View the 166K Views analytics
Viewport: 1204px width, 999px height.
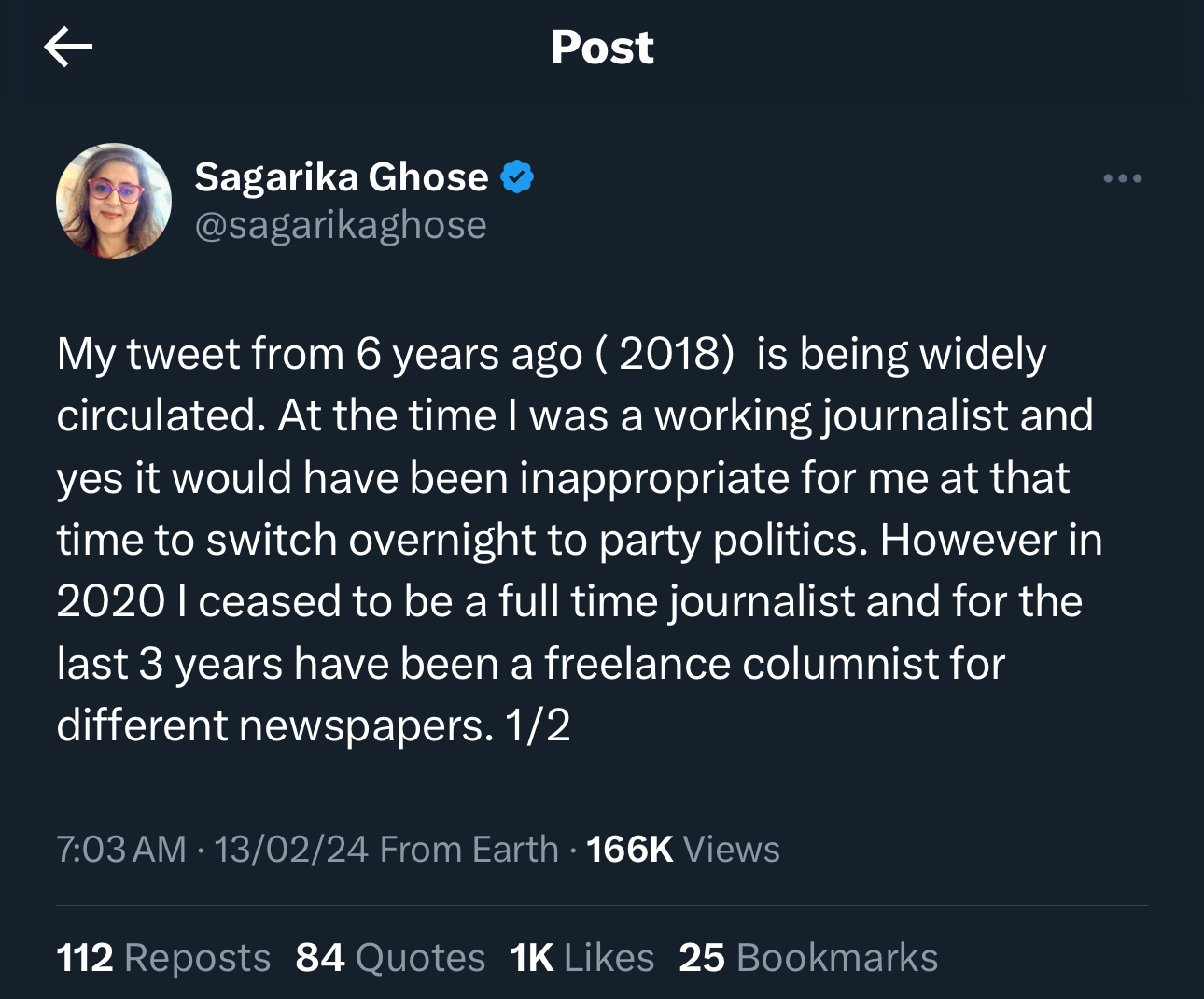pos(683,850)
